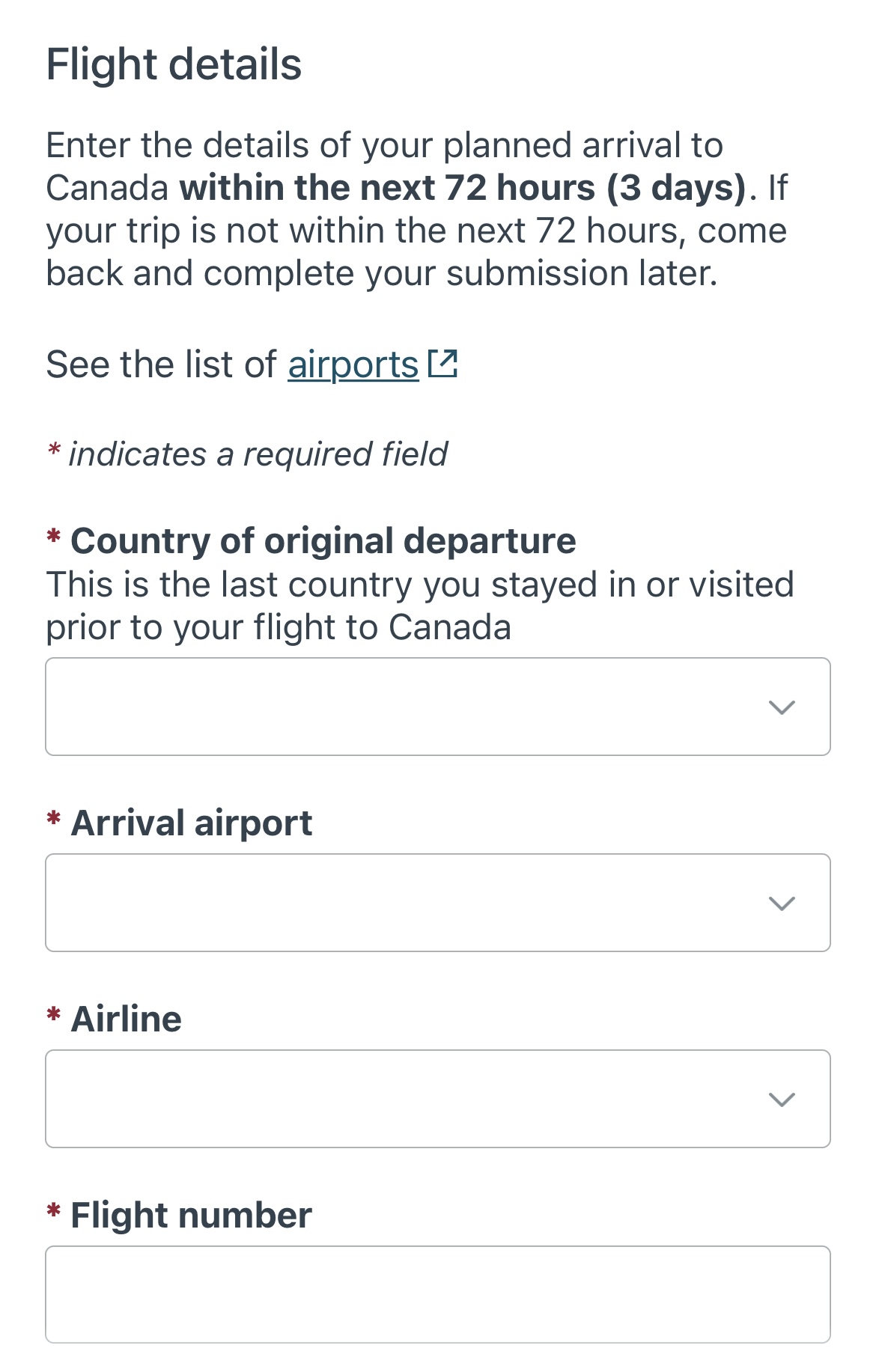The height and width of the screenshot is (1372, 876).
Task: Click the Flight details heading
Action: pos(174,64)
